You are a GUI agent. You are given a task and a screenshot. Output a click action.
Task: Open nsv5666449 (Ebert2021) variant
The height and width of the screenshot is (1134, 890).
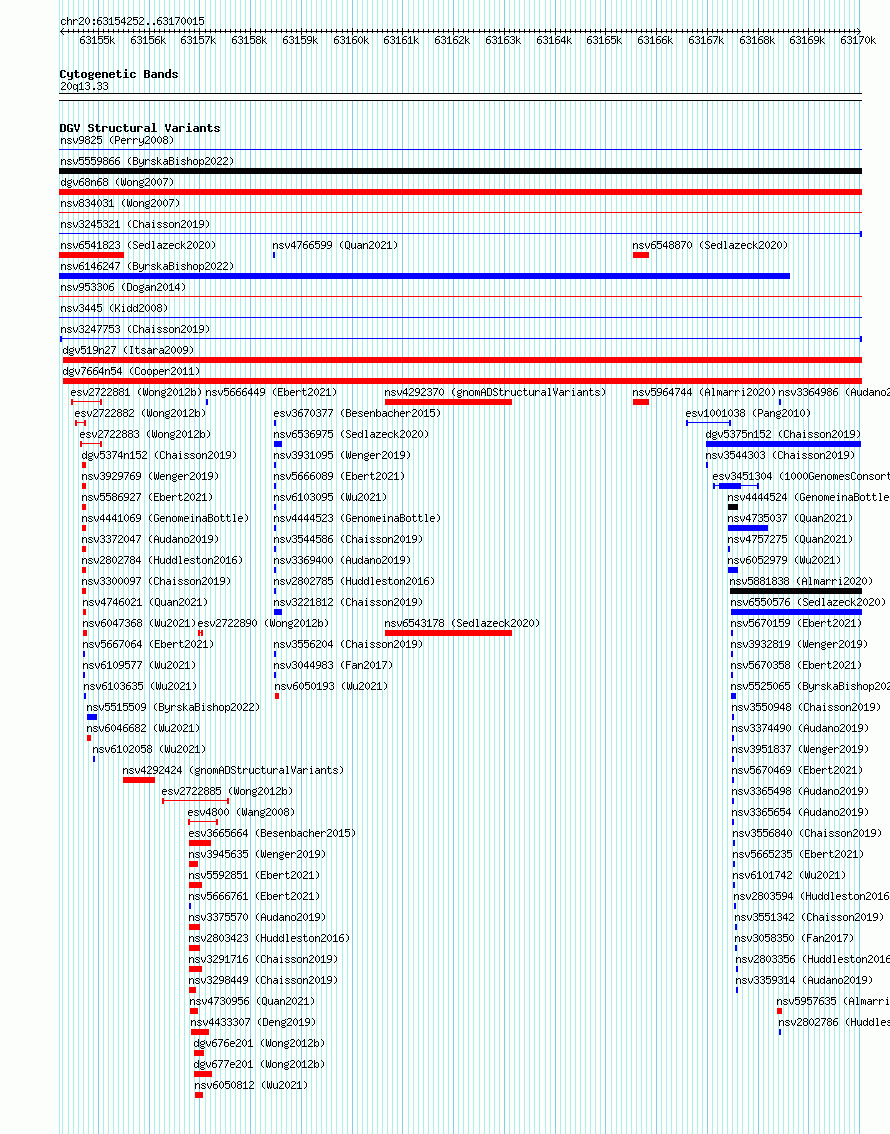click(271, 392)
